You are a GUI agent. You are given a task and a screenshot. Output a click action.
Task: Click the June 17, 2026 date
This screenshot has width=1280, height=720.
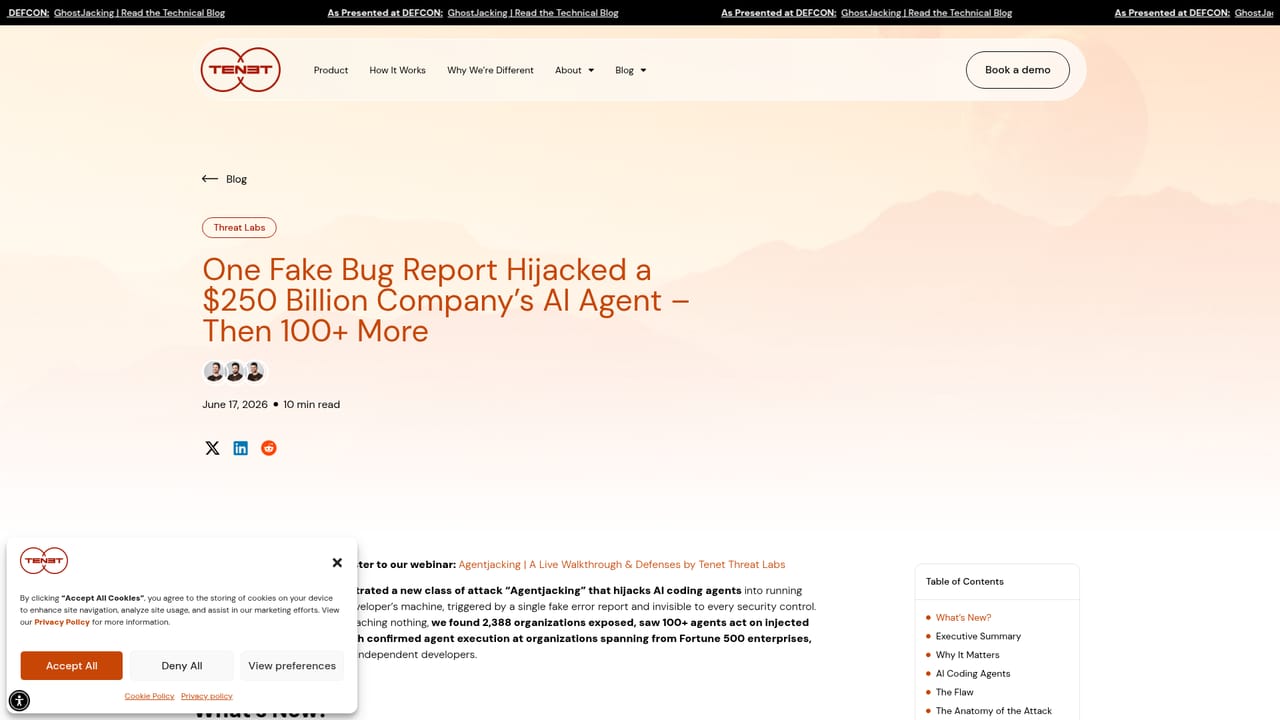(x=235, y=405)
